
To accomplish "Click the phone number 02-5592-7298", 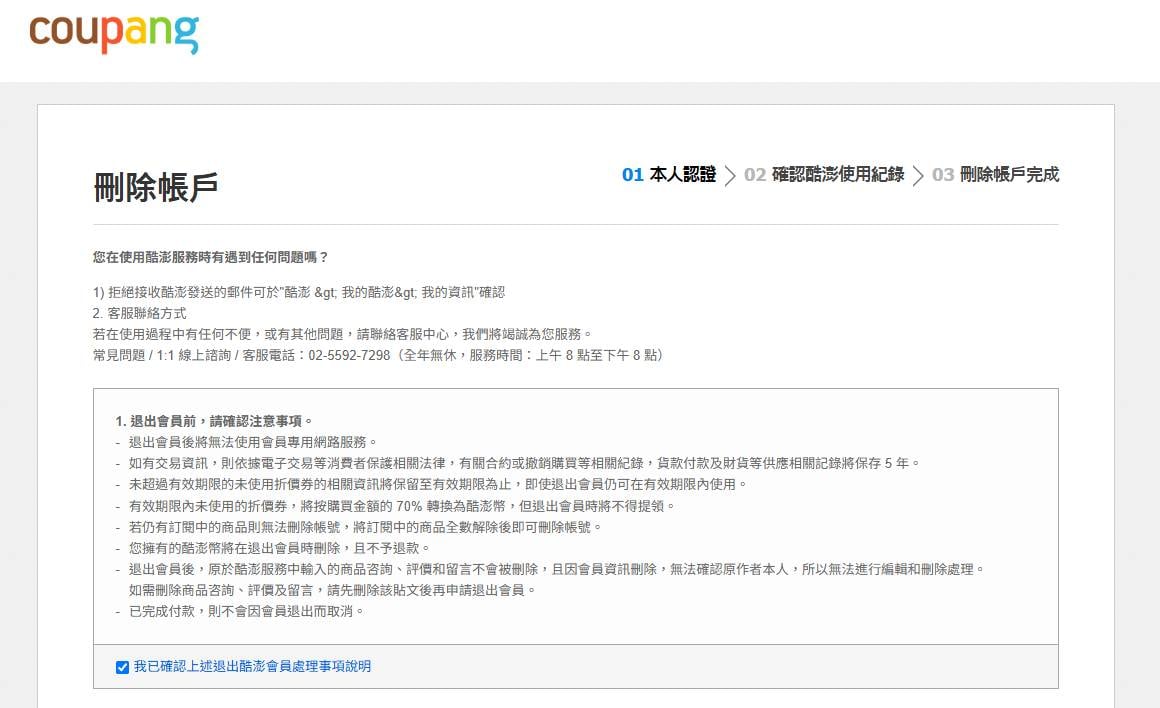I will (x=349, y=355).
